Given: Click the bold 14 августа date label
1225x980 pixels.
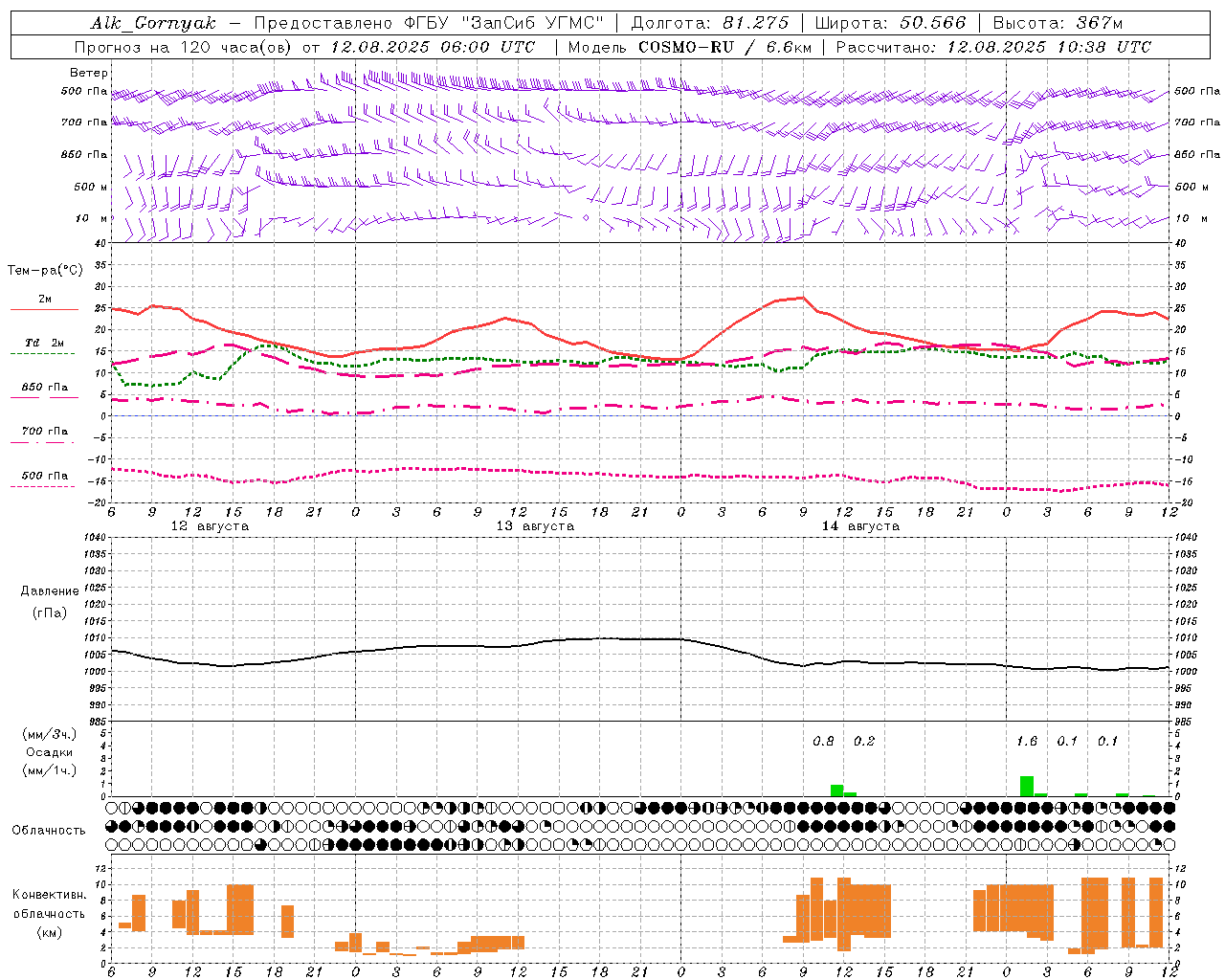Looking at the screenshot, I should 860,526.
